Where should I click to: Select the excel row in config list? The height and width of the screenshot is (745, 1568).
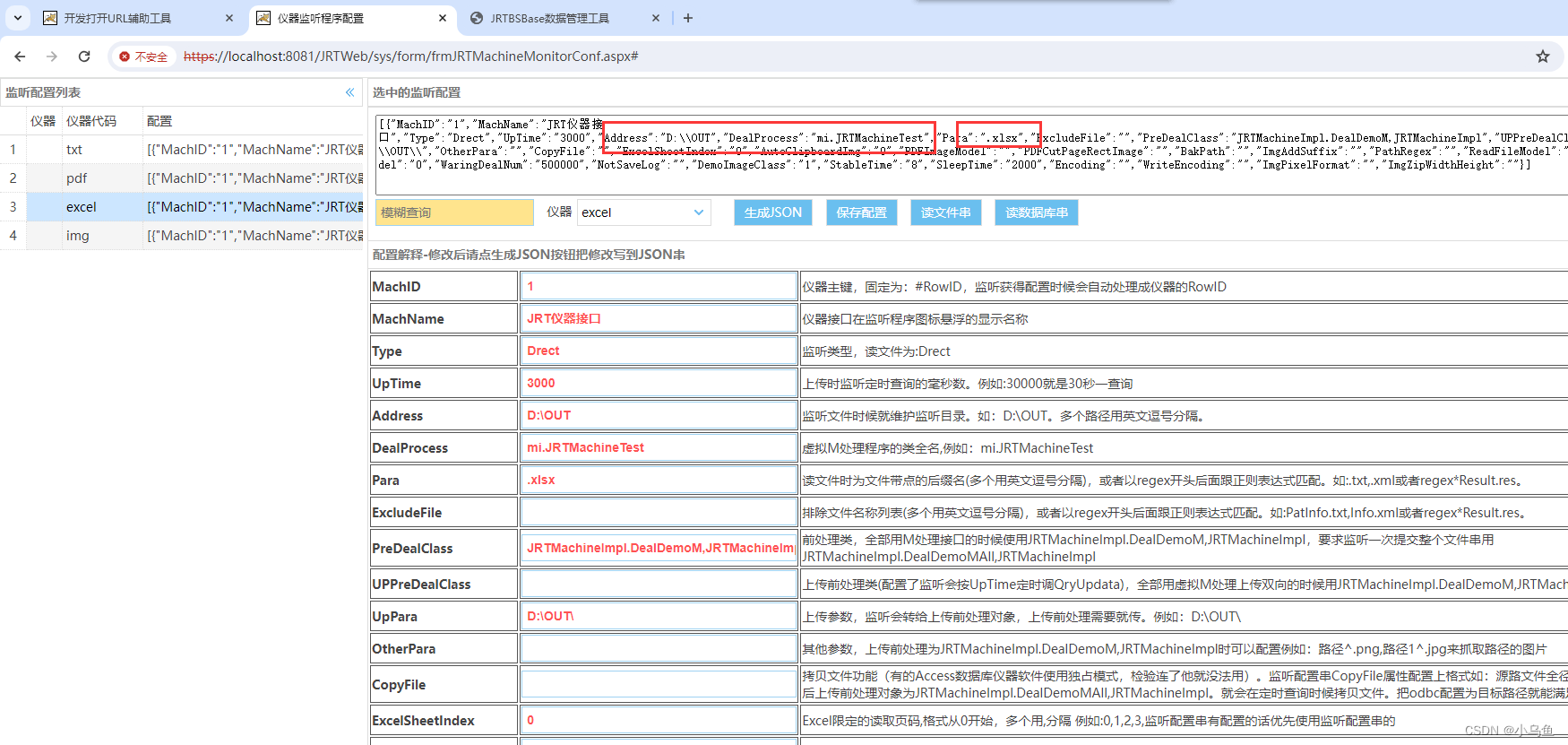tap(181, 207)
